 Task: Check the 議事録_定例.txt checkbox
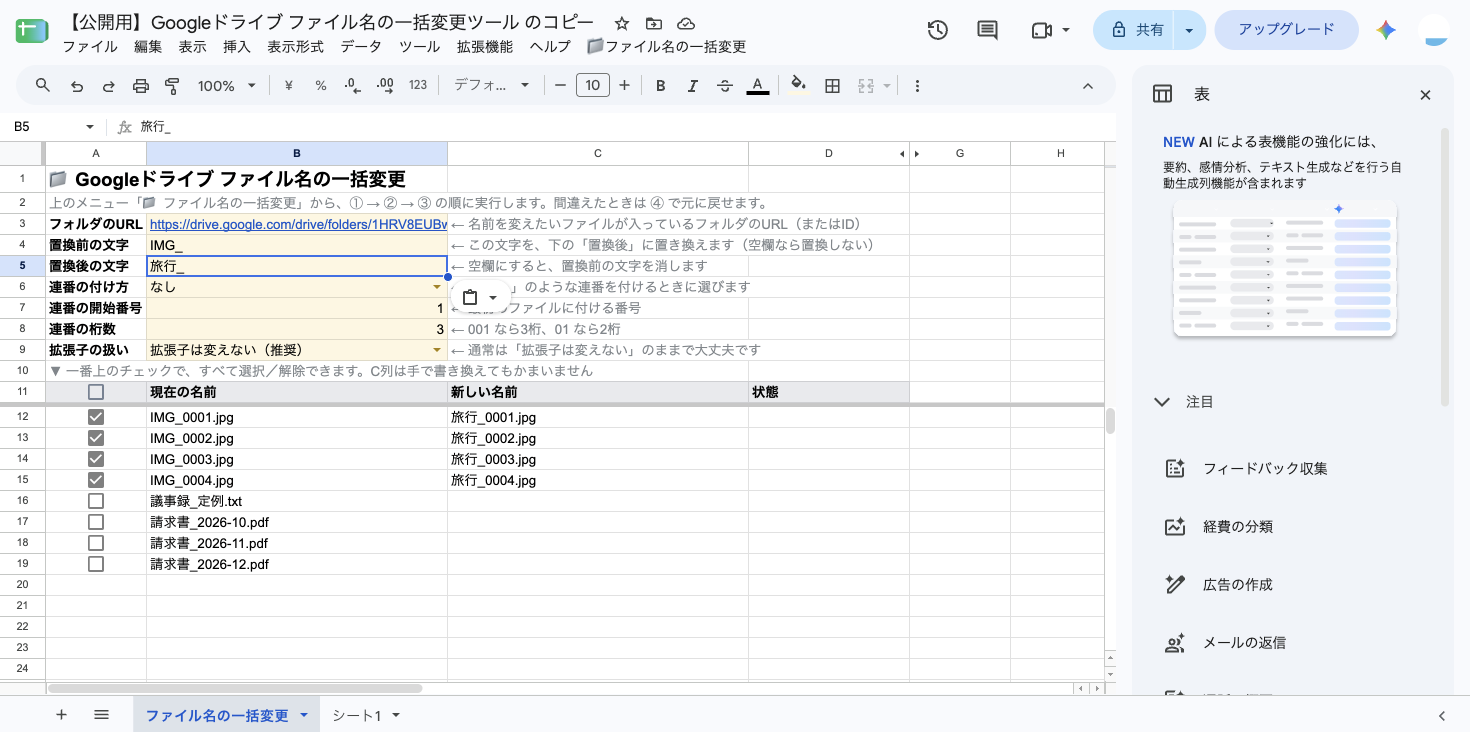(x=96, y=501)
